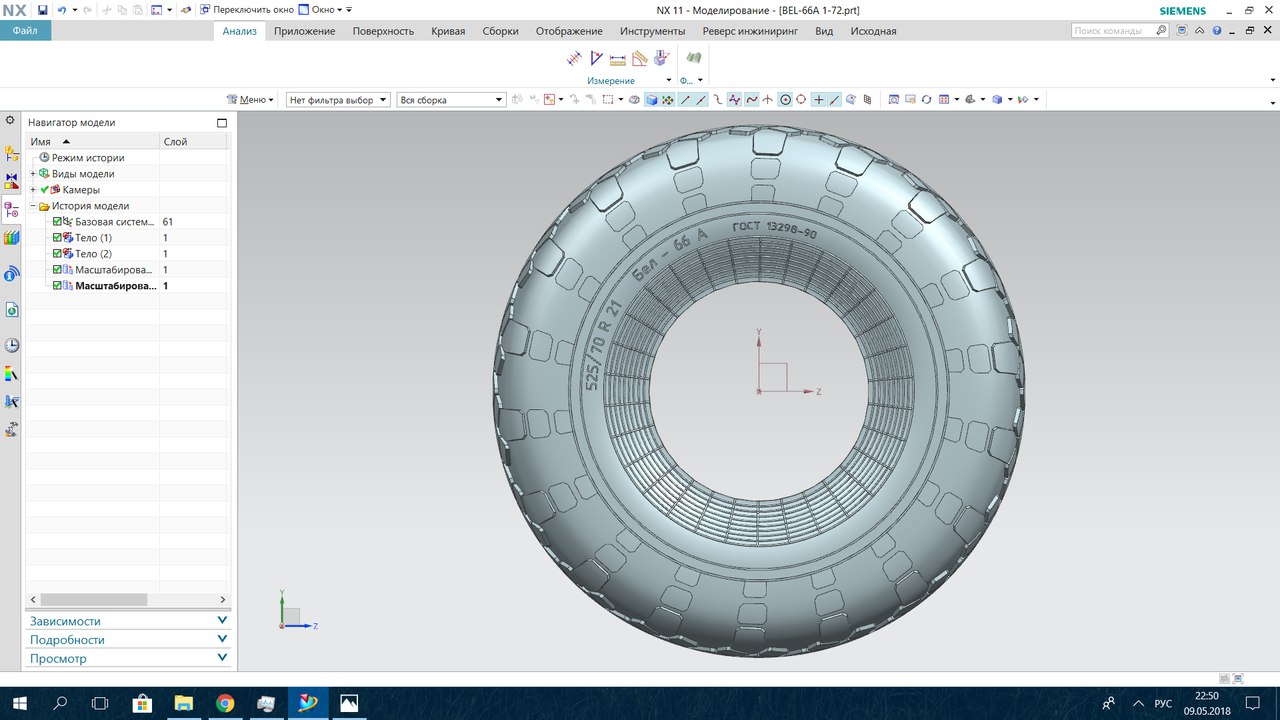Expand the Виды модели tree node

tap(33, 174)
